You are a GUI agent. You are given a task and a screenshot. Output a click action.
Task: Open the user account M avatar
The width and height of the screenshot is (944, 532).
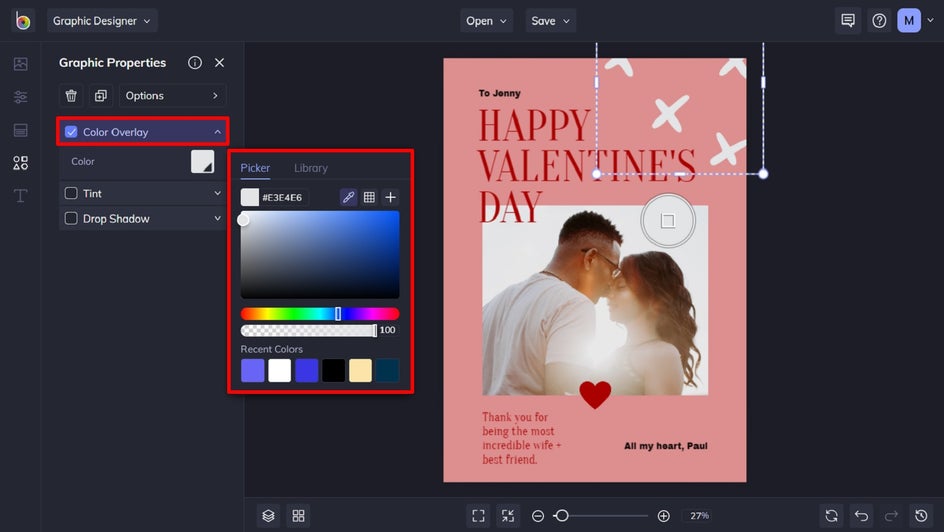coord(909,21)
